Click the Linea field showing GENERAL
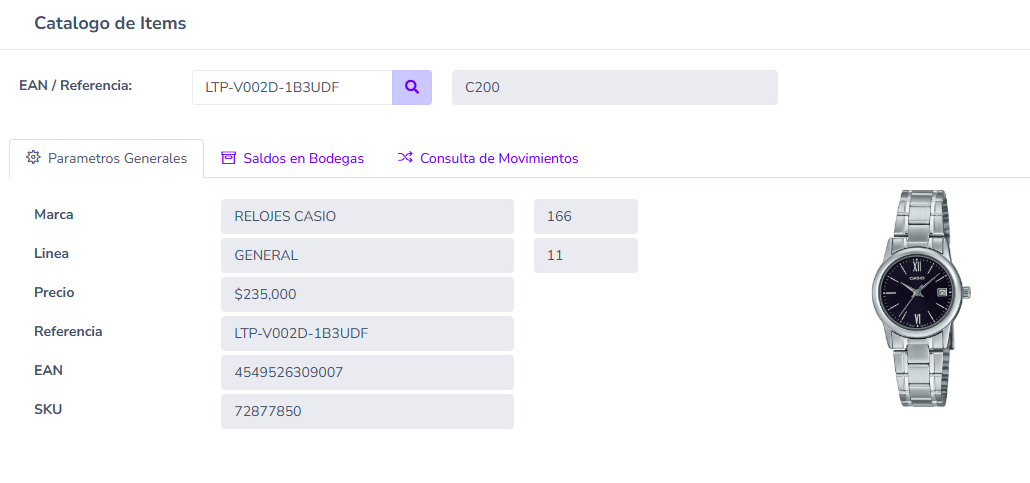The image size is (1030, 483). 367,256
